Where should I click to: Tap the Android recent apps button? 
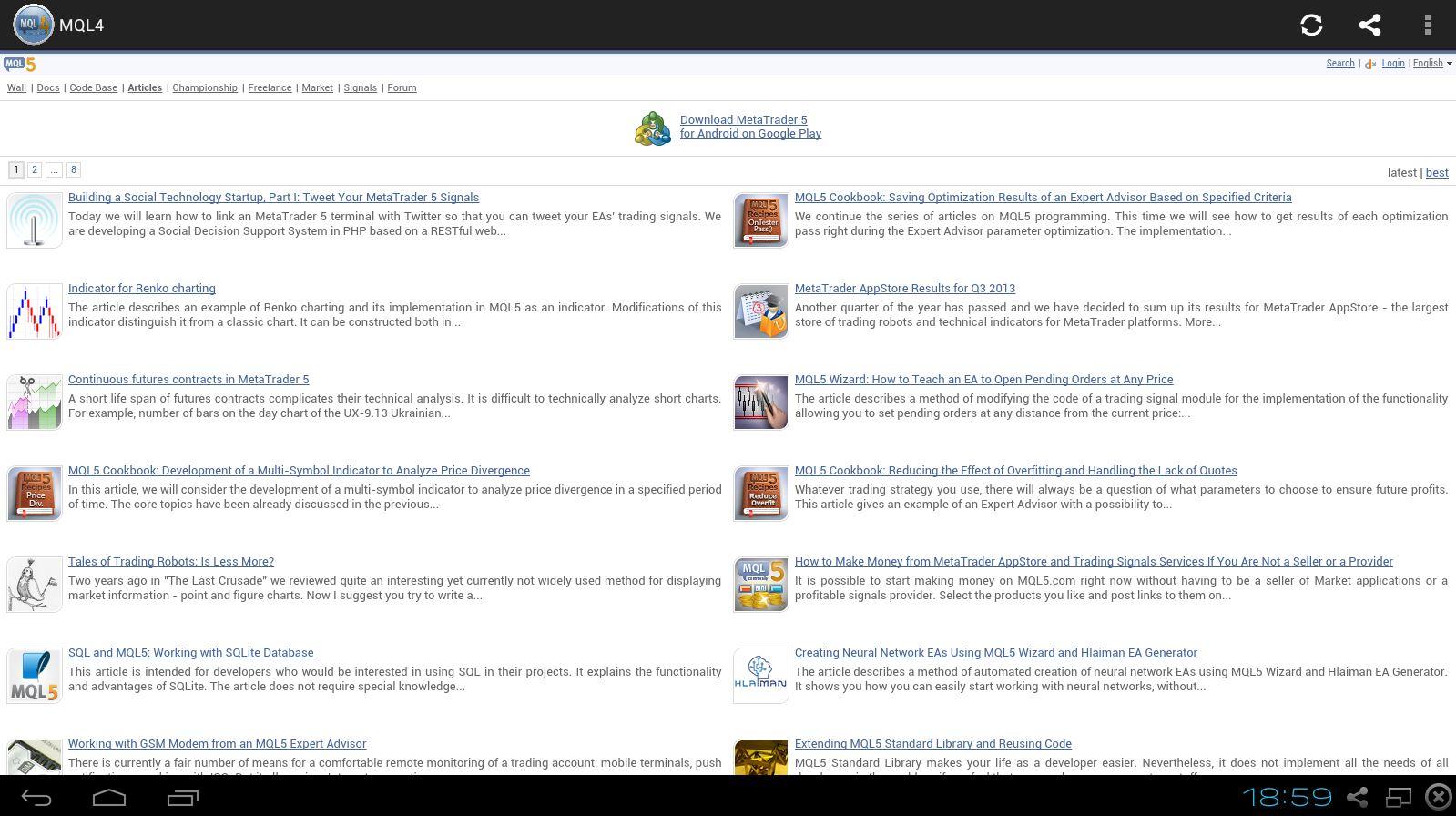click(x=182, y=798)
